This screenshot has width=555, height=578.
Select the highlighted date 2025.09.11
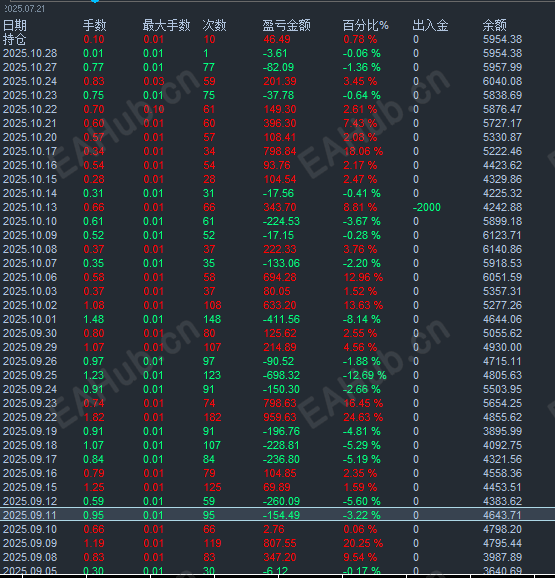click(x=30, y=516)
